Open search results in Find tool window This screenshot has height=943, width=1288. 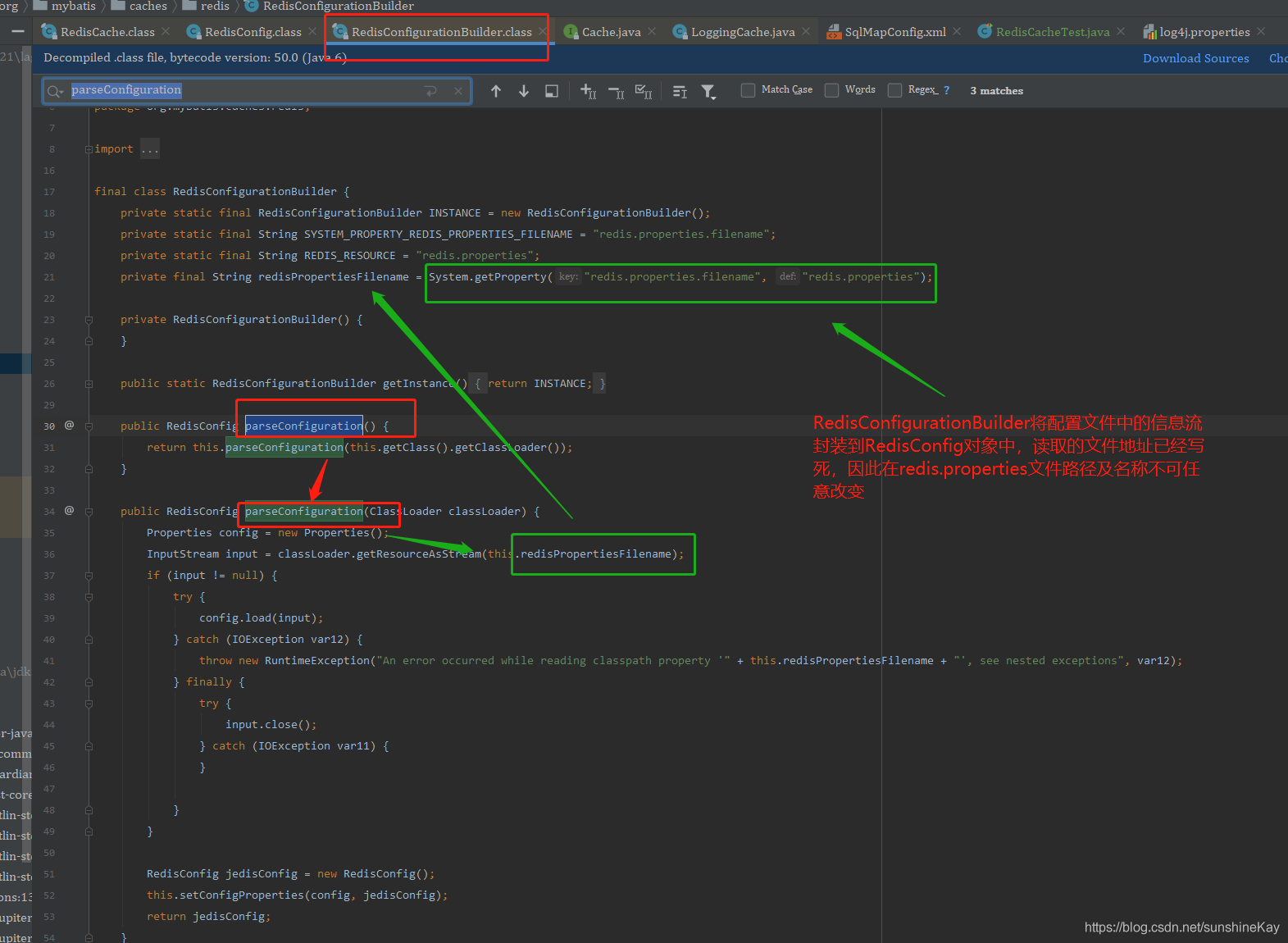[552, 91]
